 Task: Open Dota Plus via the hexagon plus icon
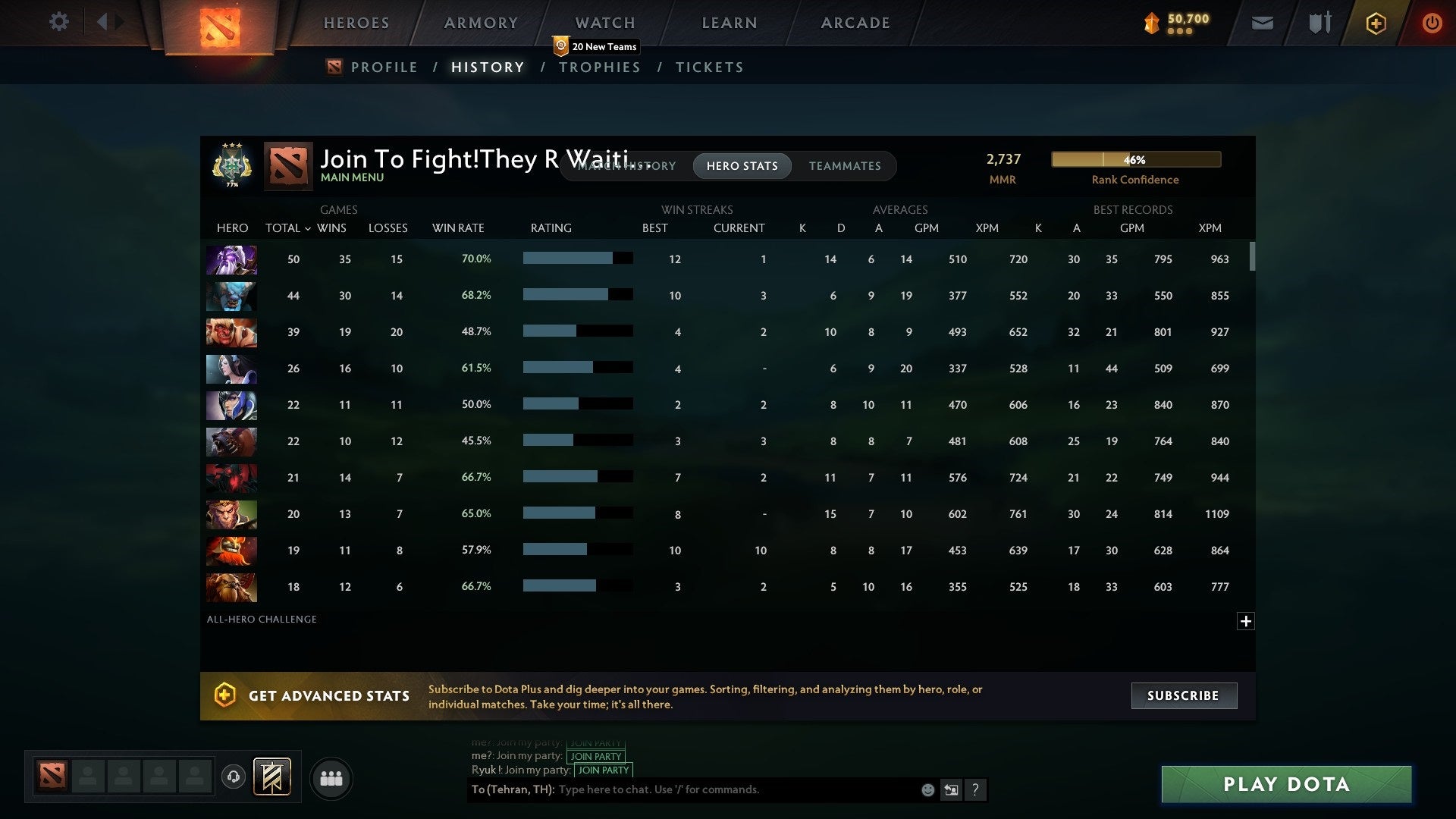(1376, 23)
